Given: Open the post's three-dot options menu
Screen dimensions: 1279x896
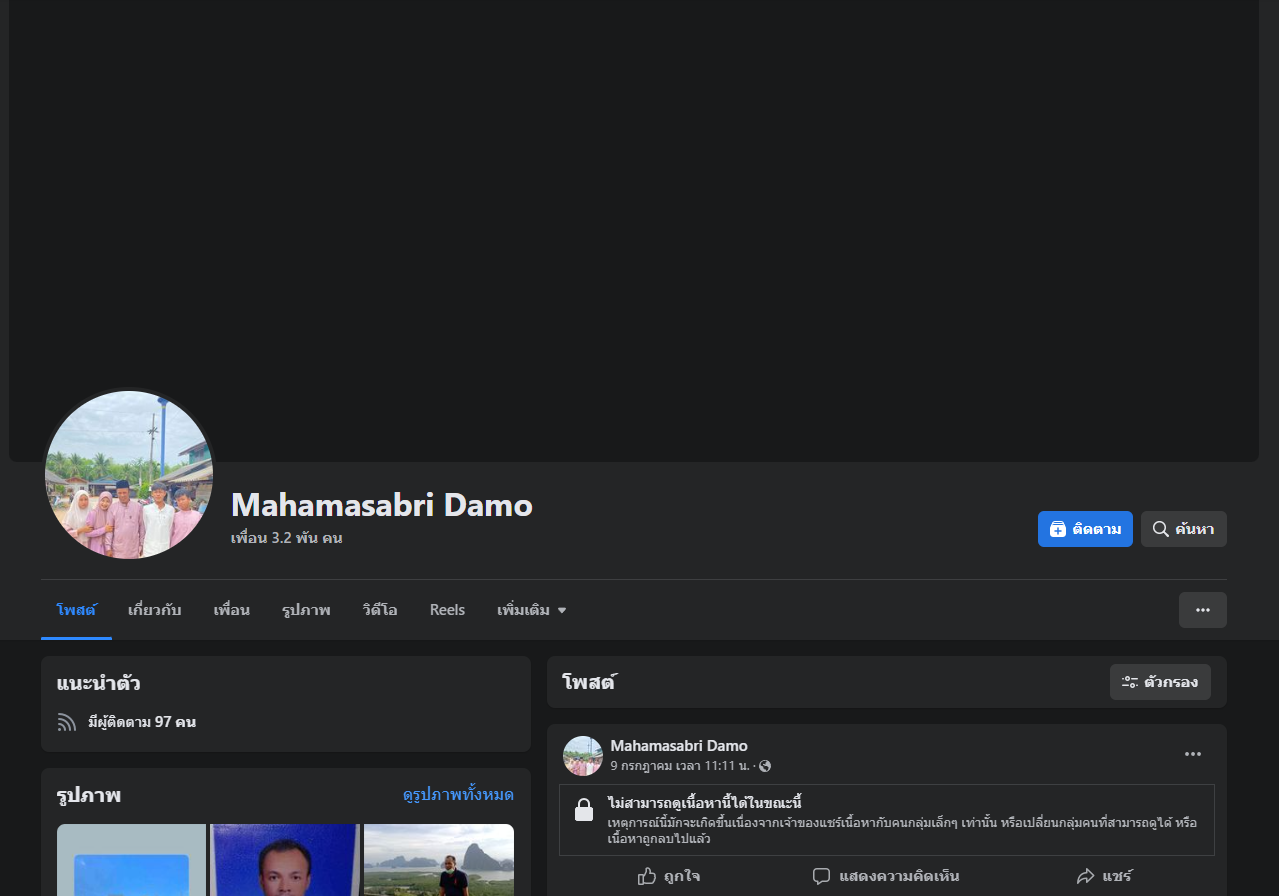Looking at the screenshot, I should 1193,754.
